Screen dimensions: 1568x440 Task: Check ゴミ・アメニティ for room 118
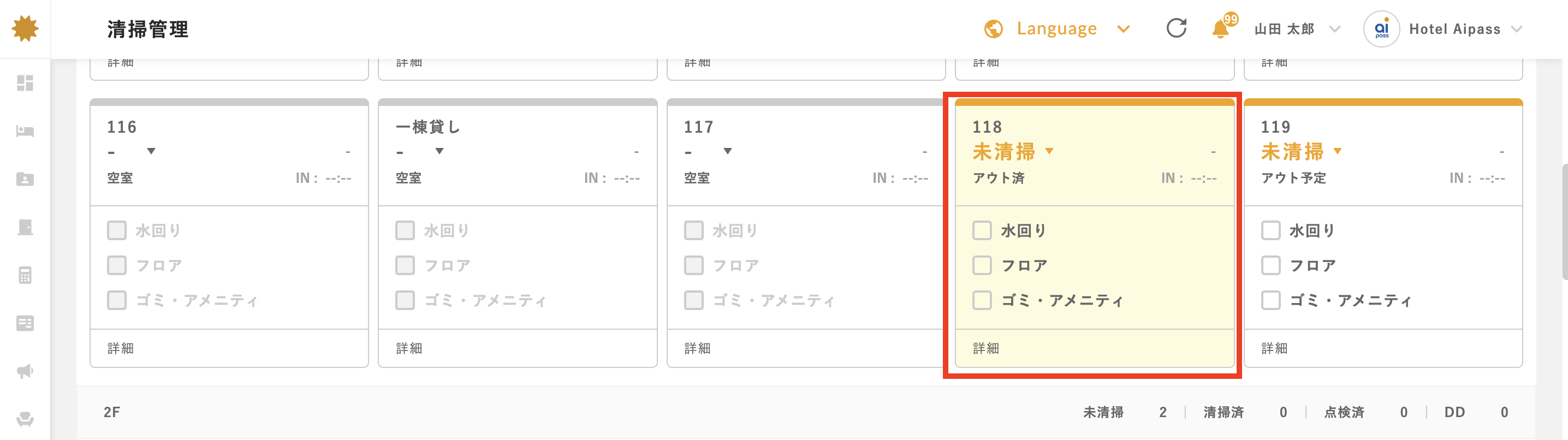coord(982,300)
